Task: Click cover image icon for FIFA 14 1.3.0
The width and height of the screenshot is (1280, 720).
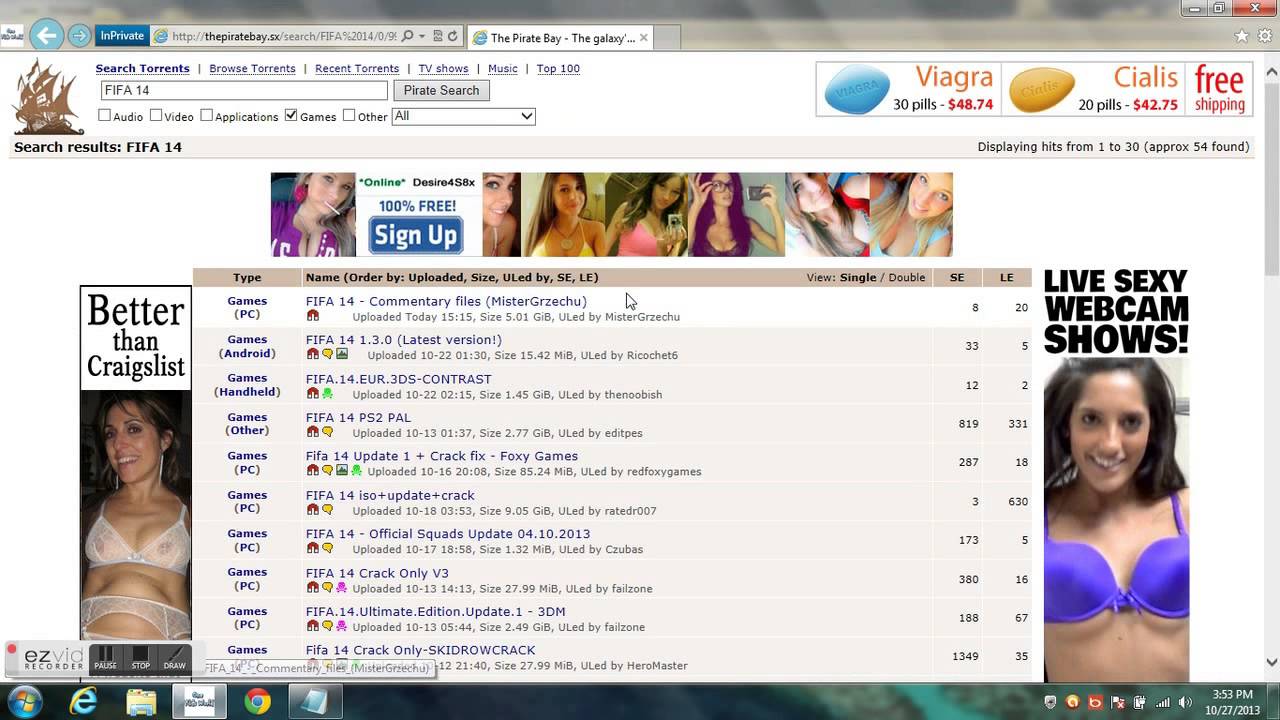Action: [342, 355]
